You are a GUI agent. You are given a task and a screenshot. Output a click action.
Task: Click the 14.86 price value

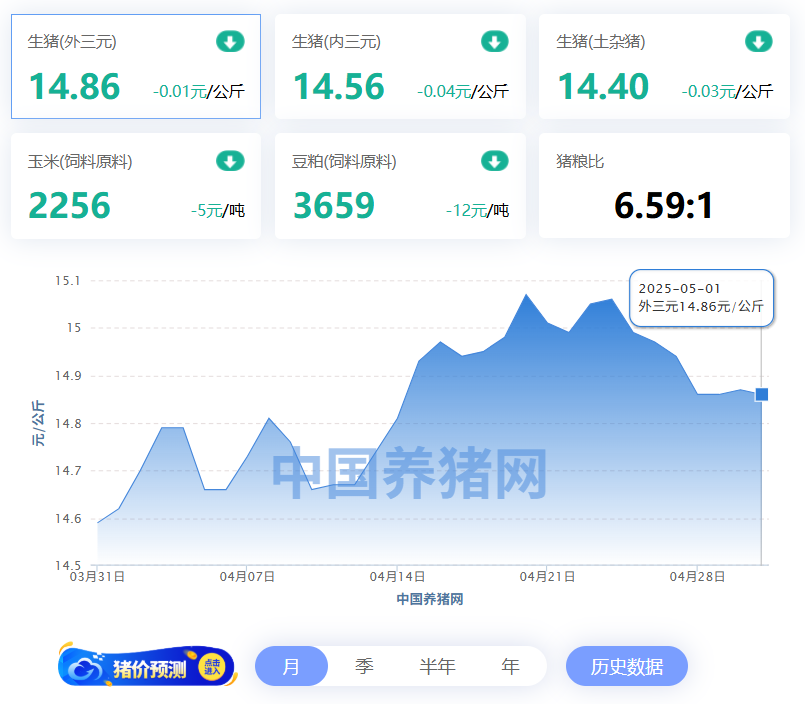tap(74, 86)
